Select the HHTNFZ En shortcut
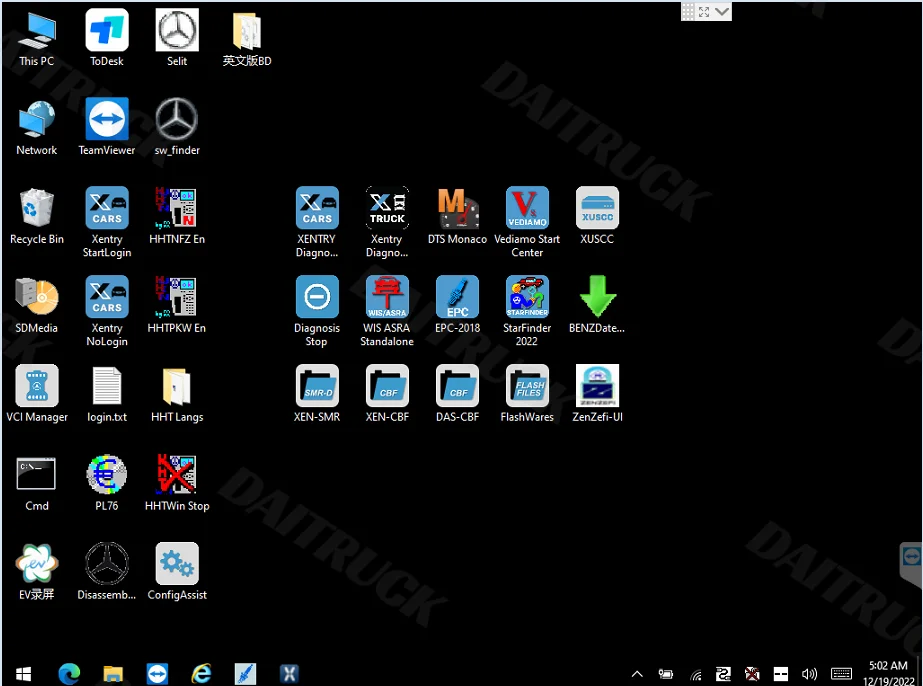This screenshot has height=686, width=923. [x=177, y=216]
